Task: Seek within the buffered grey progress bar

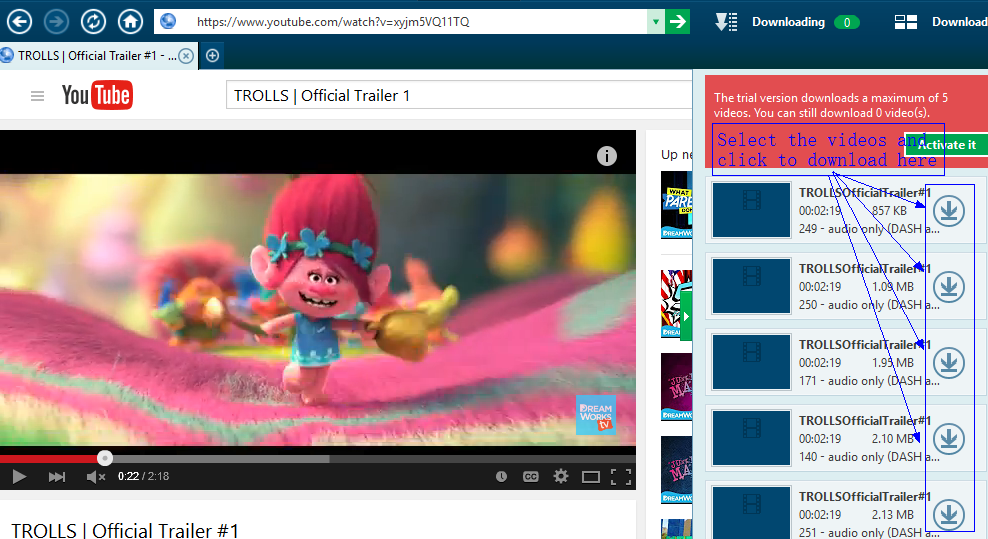Action: (221, 459)
